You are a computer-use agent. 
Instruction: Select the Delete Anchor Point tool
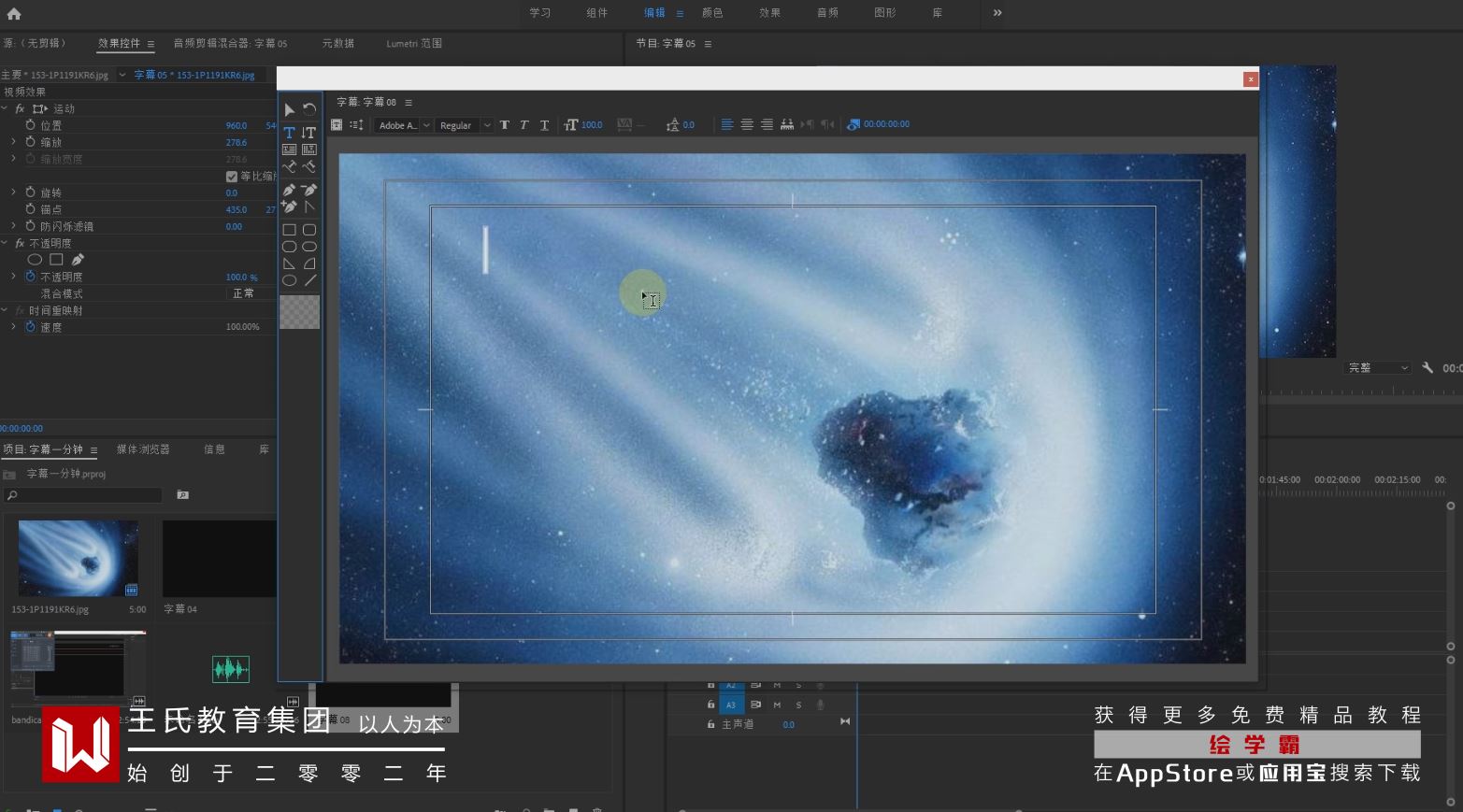tap(309, 190)
